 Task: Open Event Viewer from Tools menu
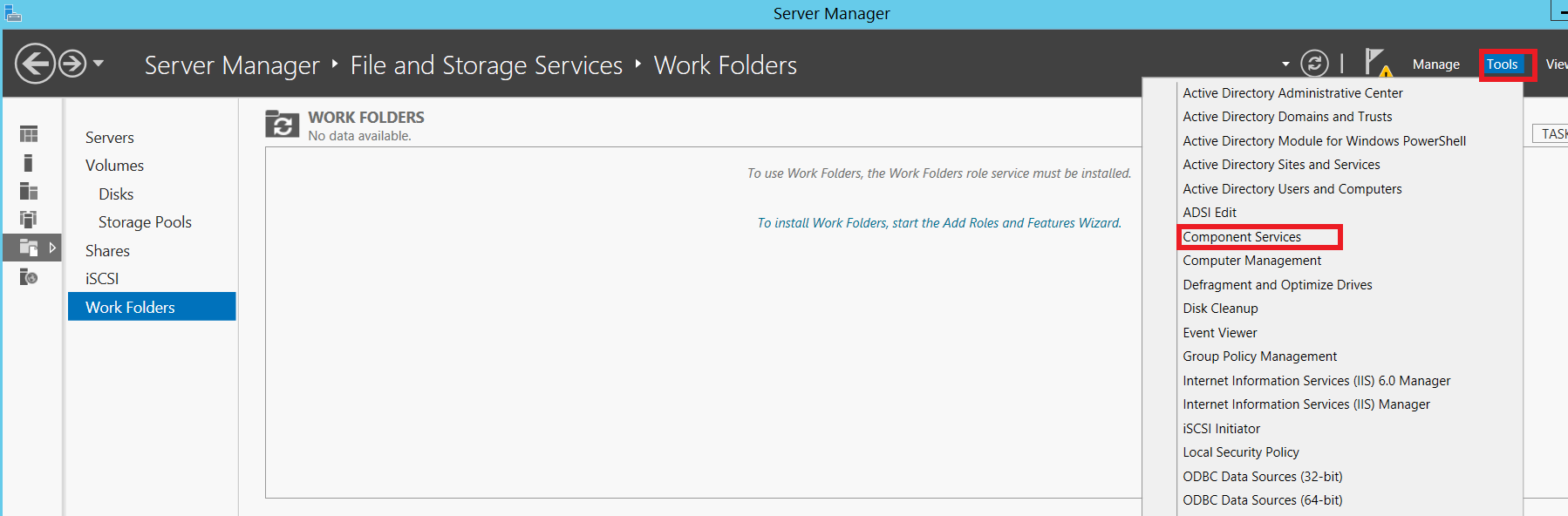click(x=1219, y=333)
